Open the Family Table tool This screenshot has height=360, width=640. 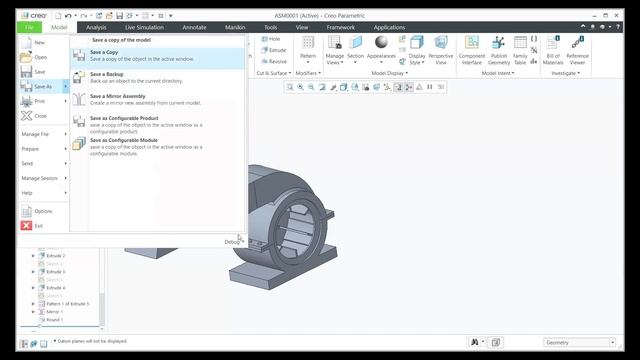520,50
